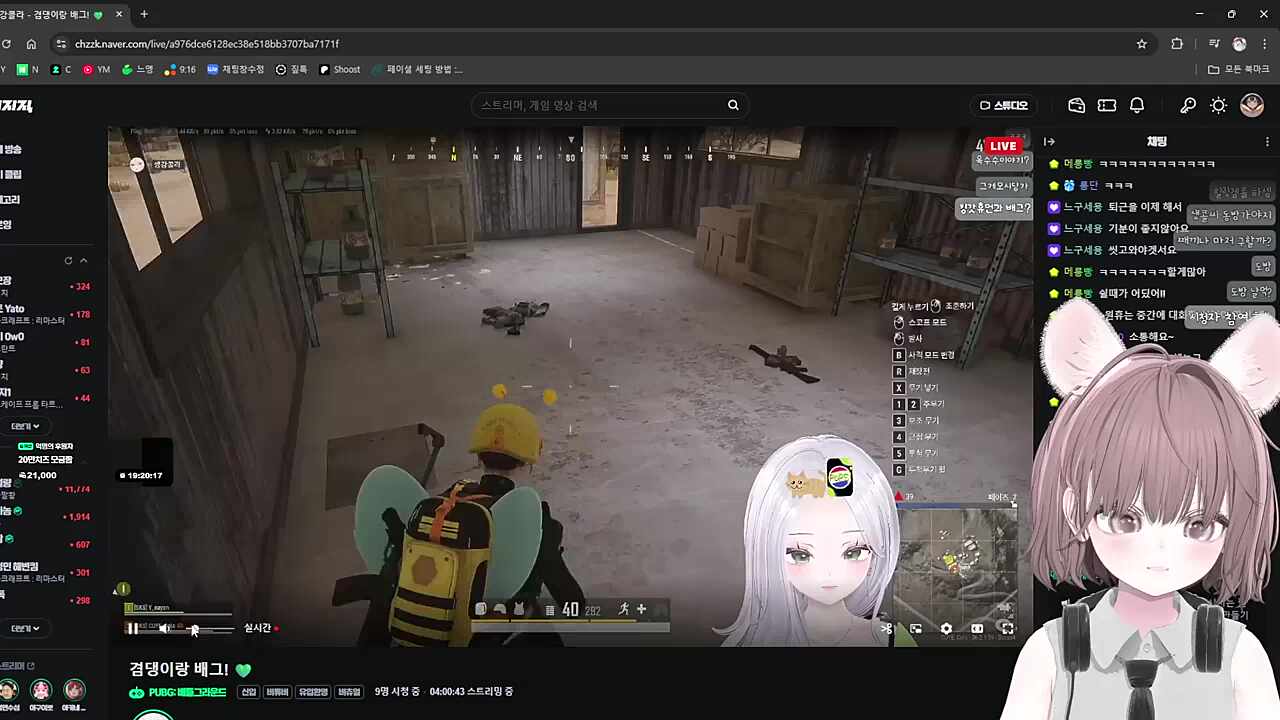Image resolution: width=1280 pixels, height=720 pixels.
Task: Open the partner streamer external link icon
Action: click(x=31, y=666)
